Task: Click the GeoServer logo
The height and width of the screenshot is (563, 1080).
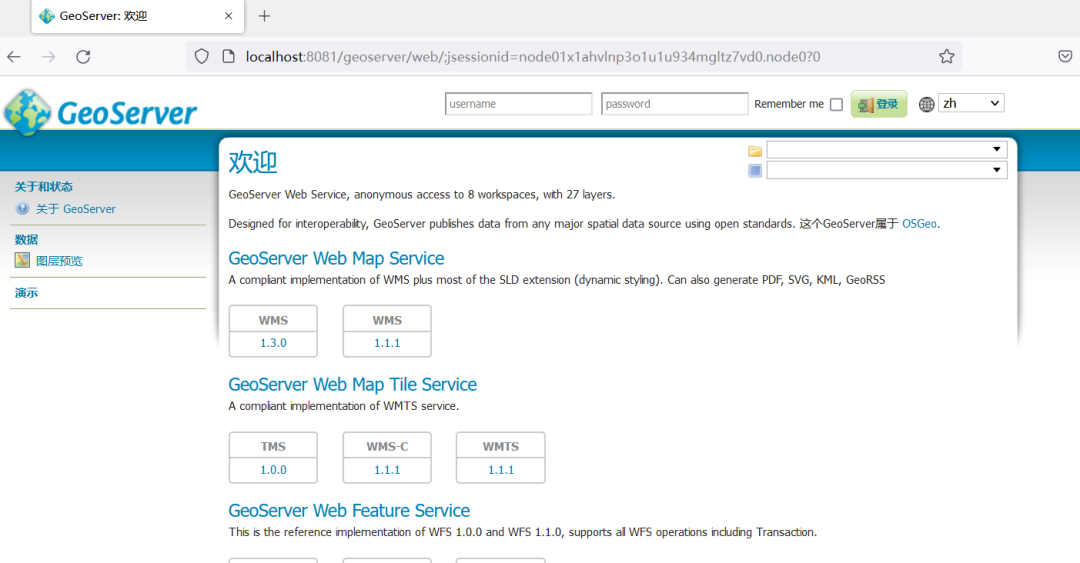Action: (101, 112)
